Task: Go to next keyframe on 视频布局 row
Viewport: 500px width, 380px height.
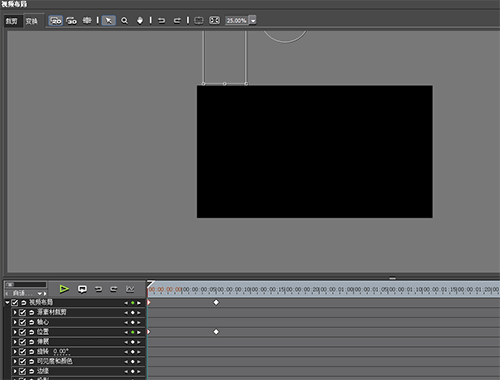Action: pyautogui.click(x=139, y=303)
